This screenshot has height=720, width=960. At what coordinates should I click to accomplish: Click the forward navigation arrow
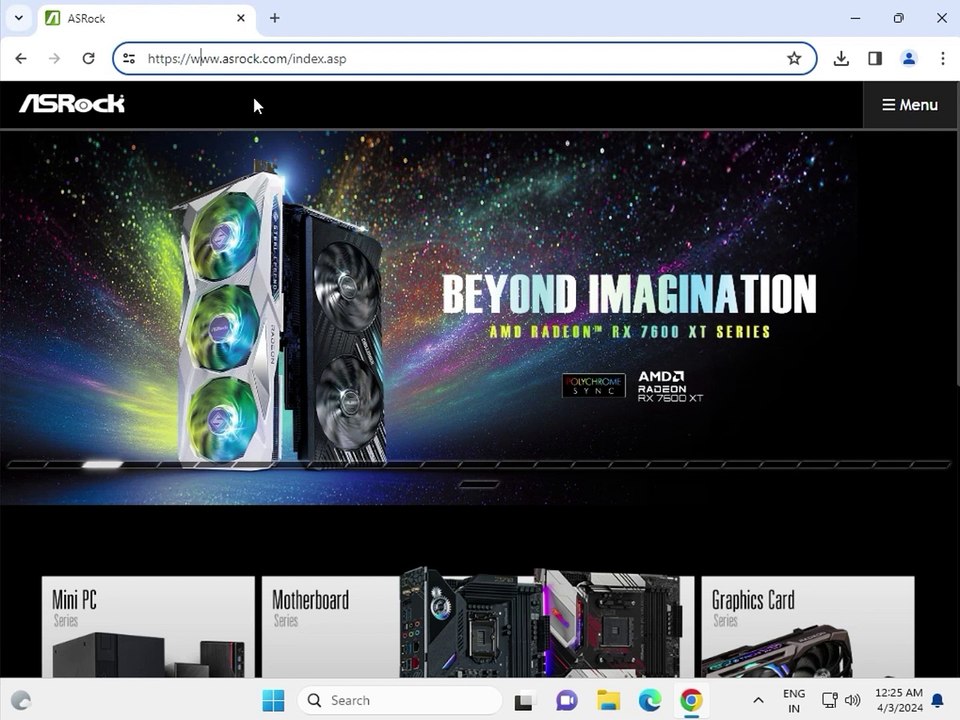[54, 58]
